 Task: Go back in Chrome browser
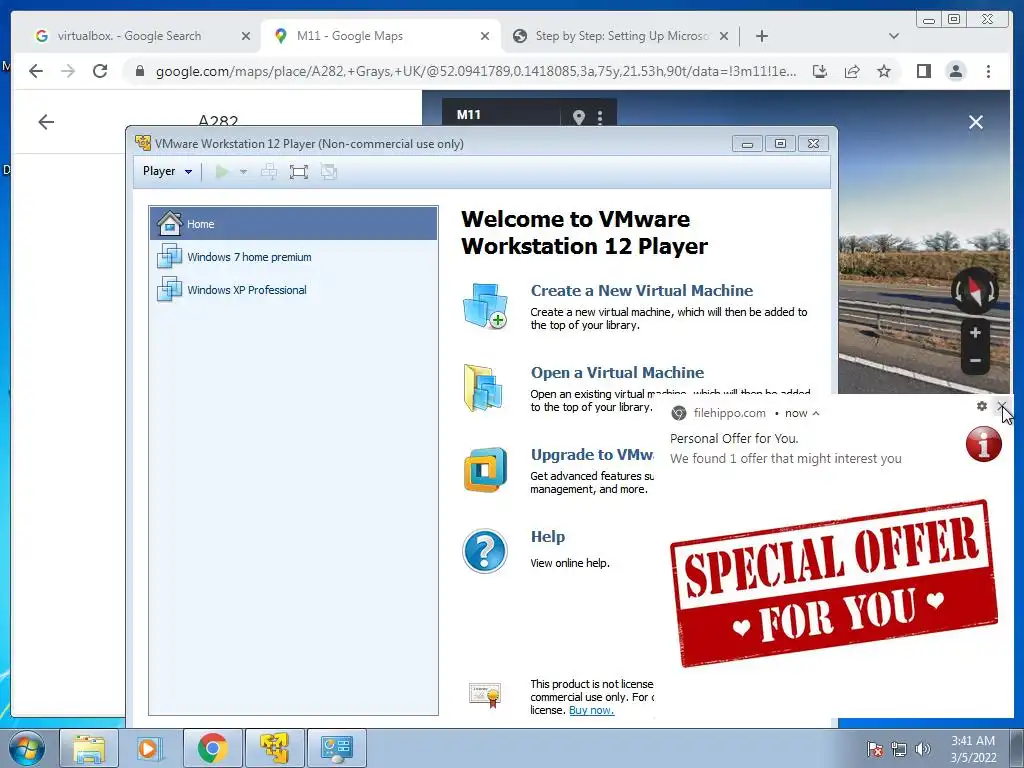pos(36,71)
